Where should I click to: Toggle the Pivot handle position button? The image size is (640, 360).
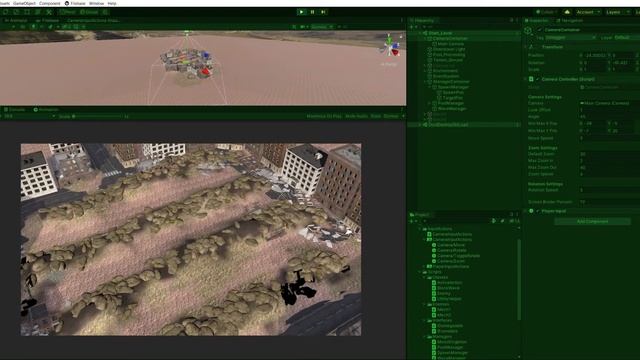pyautogui.click(x=68, y=12)
